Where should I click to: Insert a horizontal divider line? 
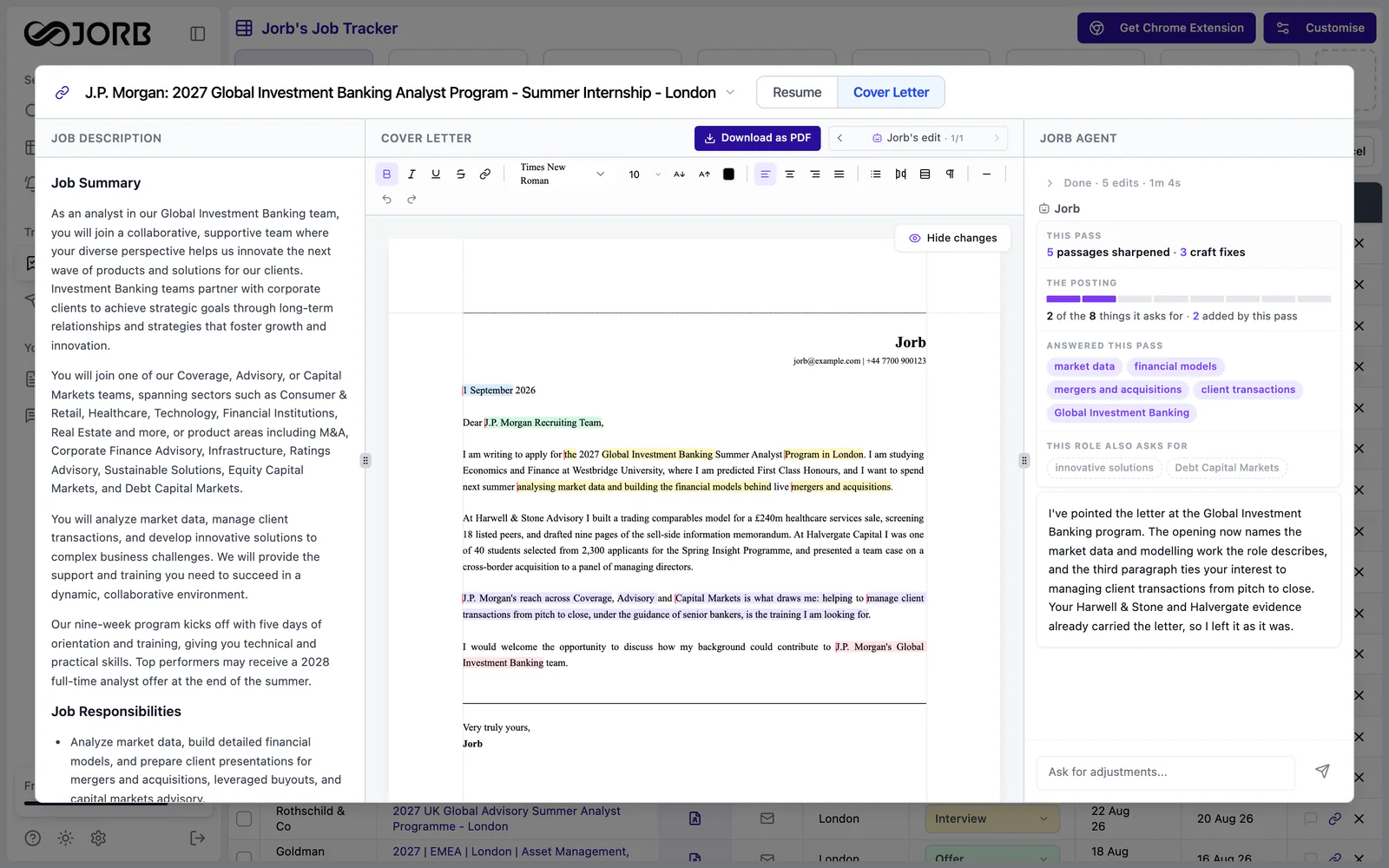pyautogui.click(x=986, y=174)
